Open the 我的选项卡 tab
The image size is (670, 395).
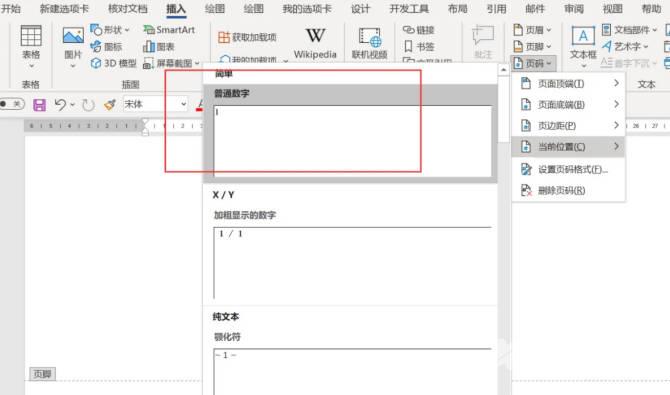tap(307, 9)
